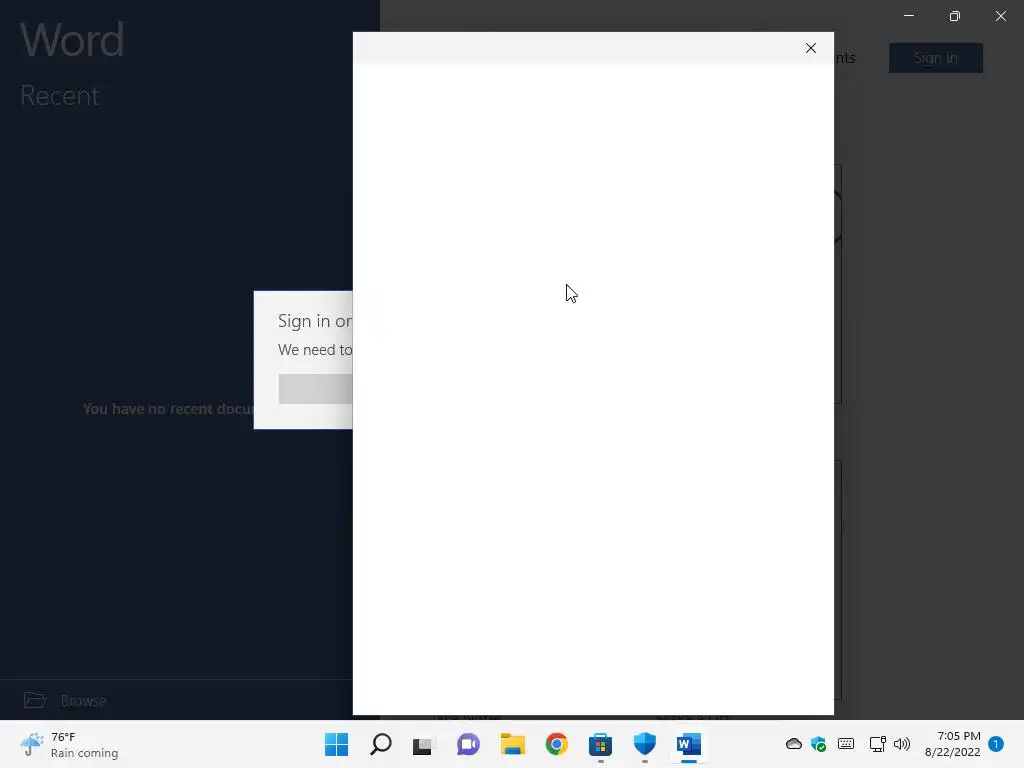Open the clock showing 7:05 PM

point(953,744)
